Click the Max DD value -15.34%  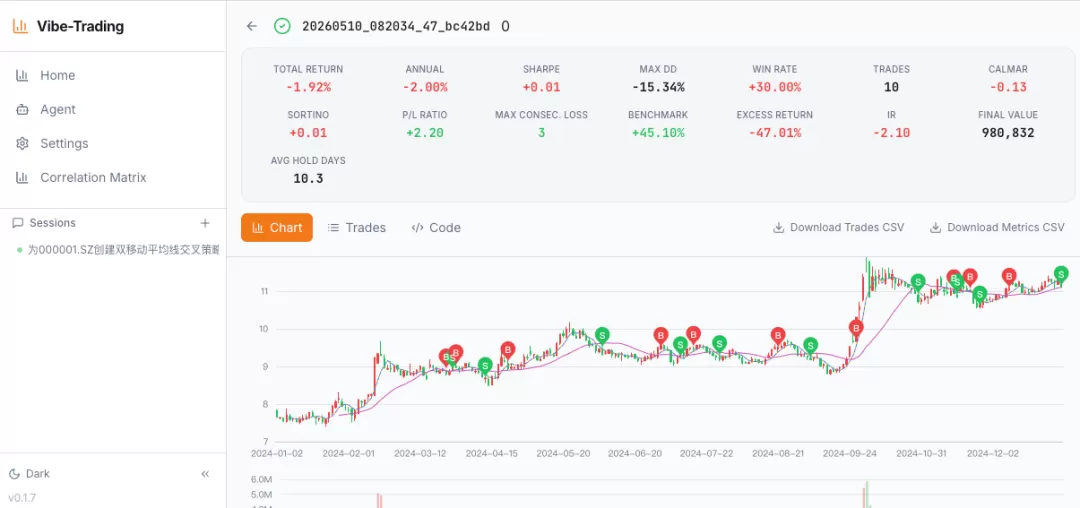pyautogui.click(x=658, y=87)
